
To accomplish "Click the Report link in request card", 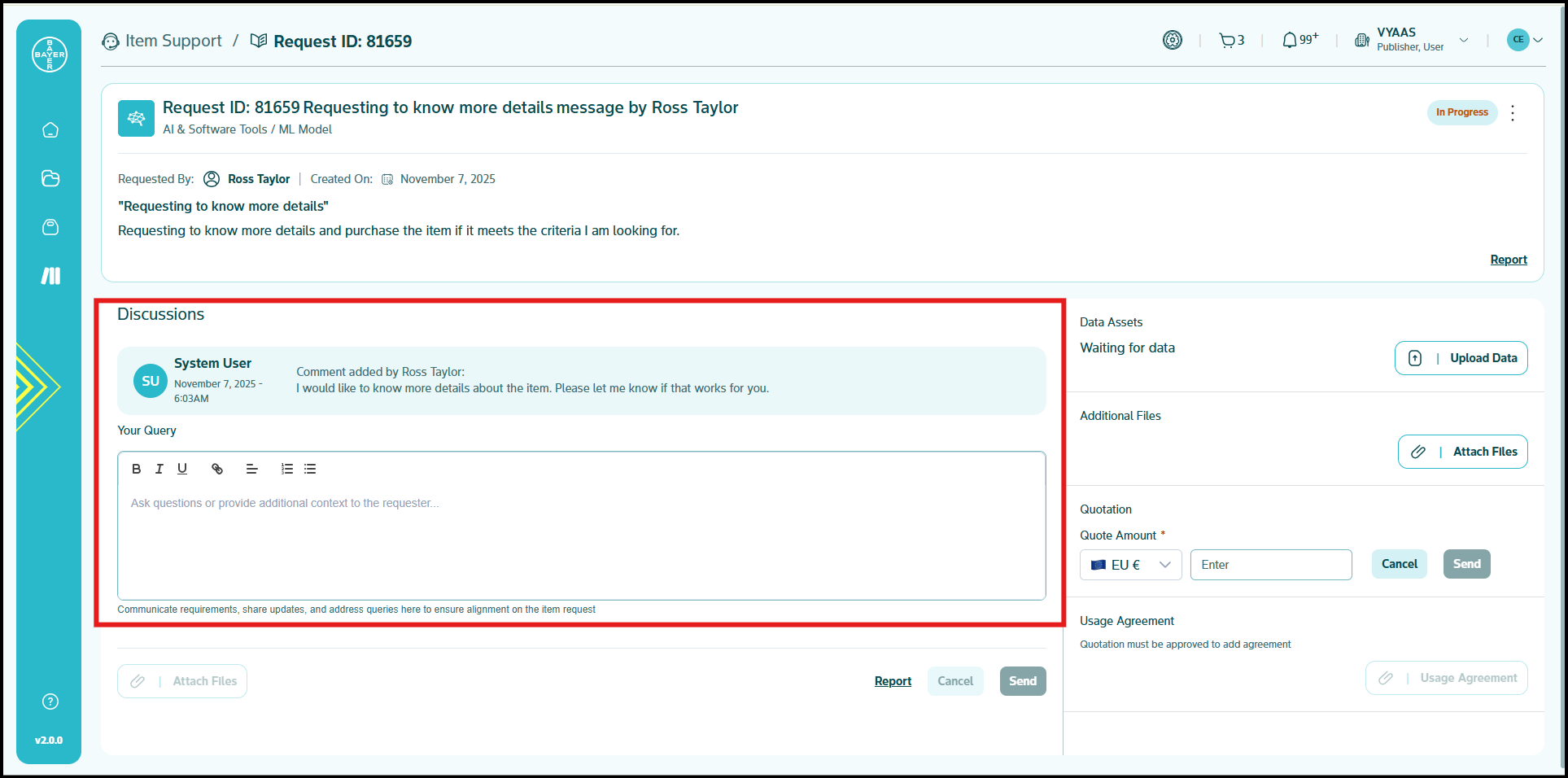I will coord(1508,260).
